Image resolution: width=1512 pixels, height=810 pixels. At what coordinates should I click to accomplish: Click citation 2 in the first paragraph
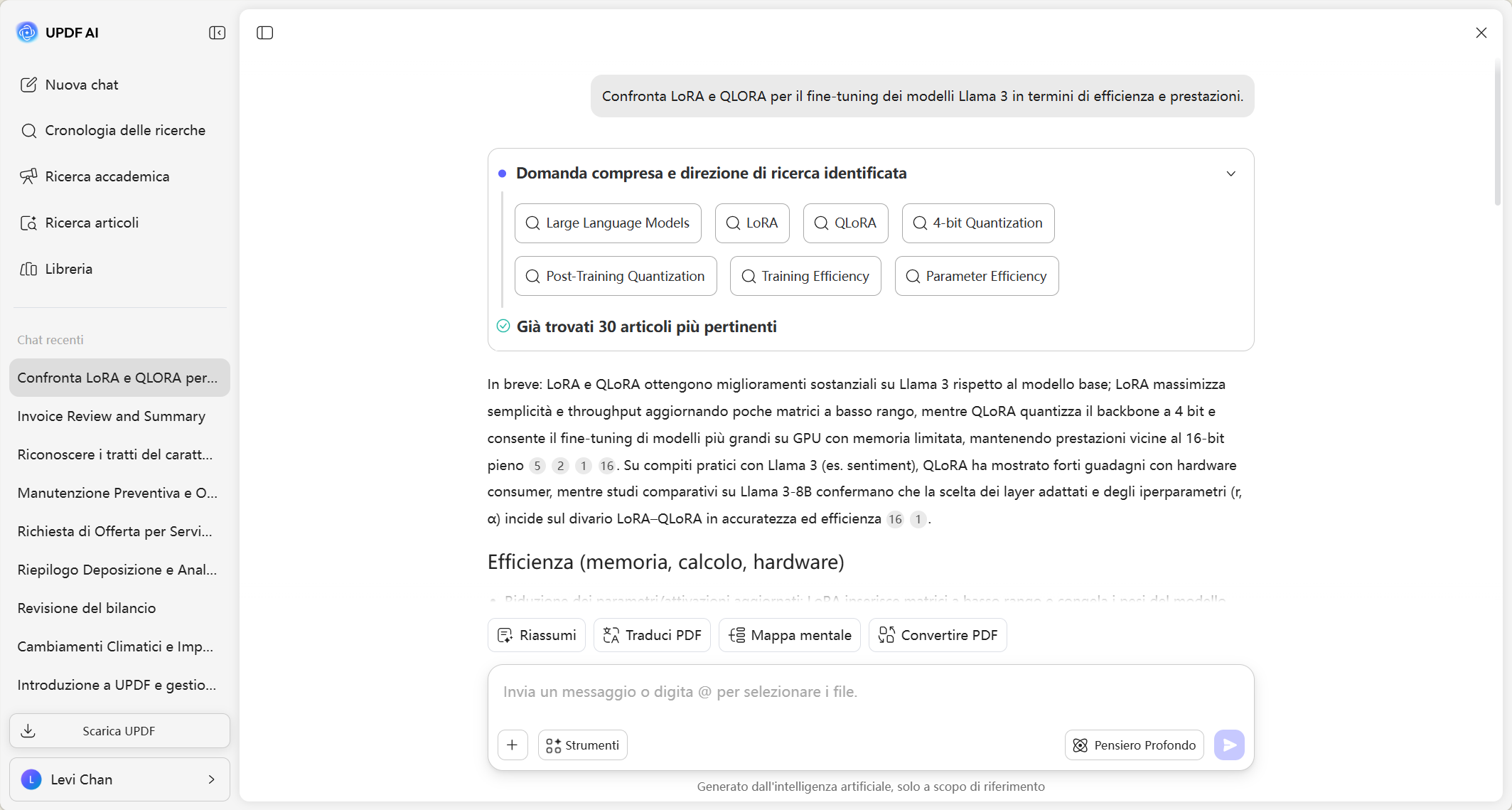(x=560, y=466)
